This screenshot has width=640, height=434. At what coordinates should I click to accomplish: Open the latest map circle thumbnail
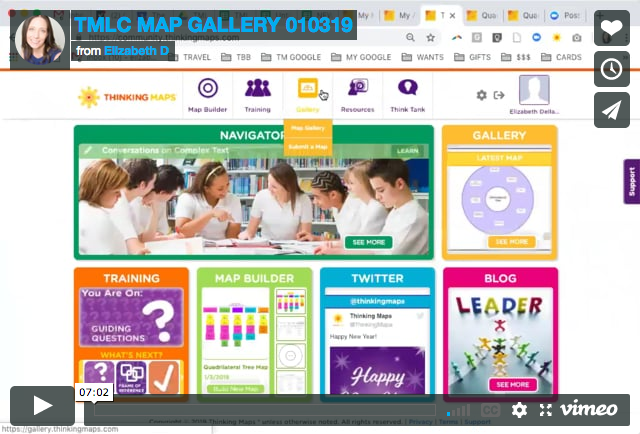(498, 199)
